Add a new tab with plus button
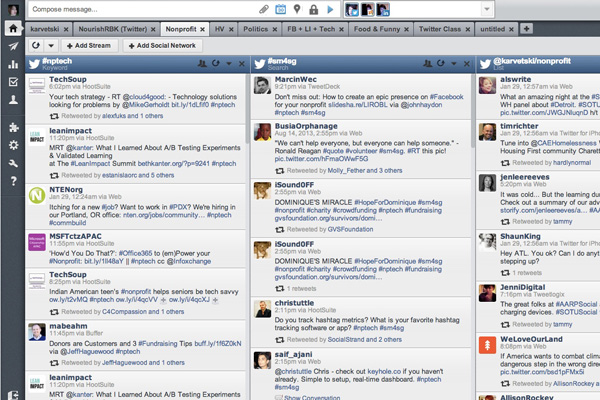This screenshot has width=600, height=400. coord(526,29)
